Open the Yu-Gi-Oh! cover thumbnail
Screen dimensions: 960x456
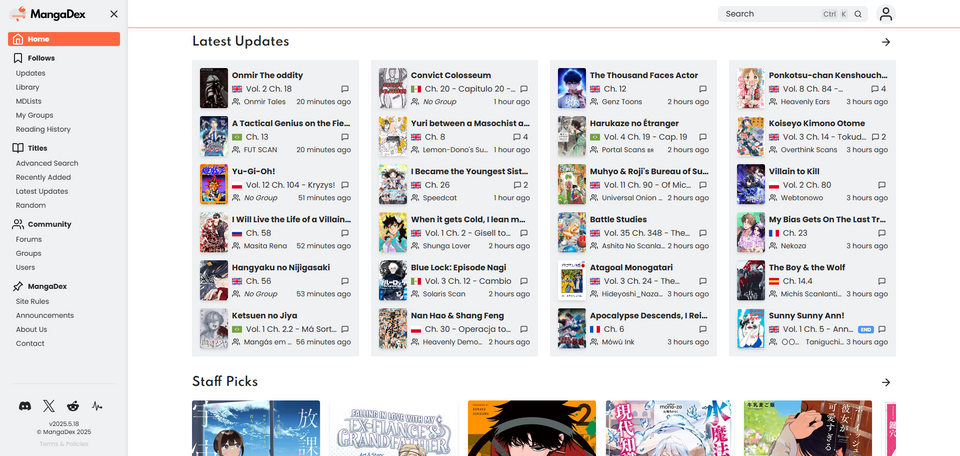pos(214,184)
